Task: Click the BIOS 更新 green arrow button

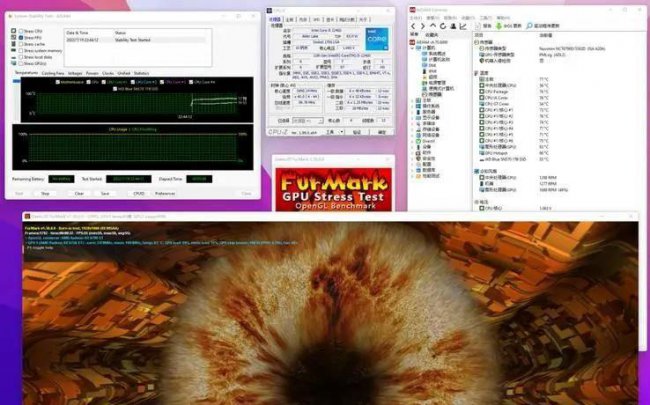Action: [x=509, y=26]
